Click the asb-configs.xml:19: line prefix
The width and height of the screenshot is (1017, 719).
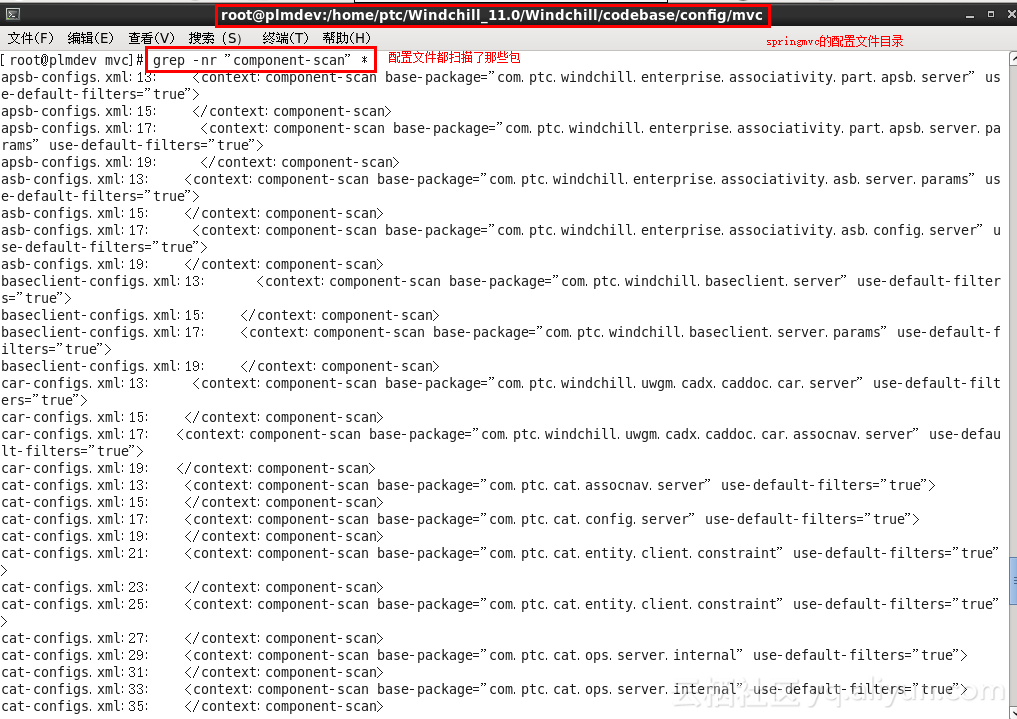pos(75,264)
